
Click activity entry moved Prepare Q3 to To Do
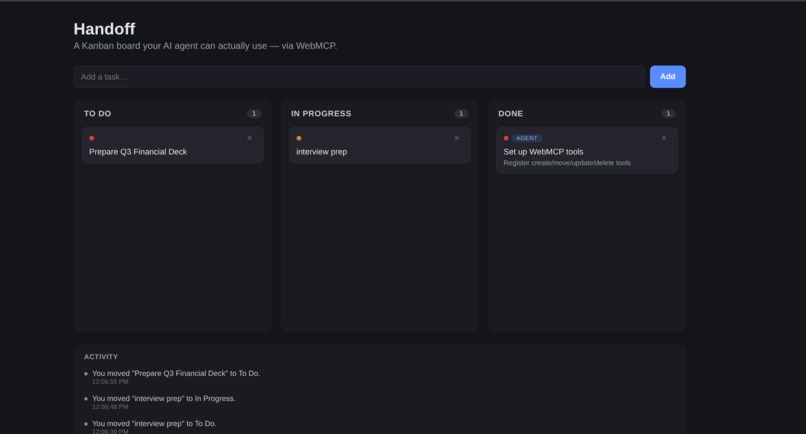click(176, 373)
